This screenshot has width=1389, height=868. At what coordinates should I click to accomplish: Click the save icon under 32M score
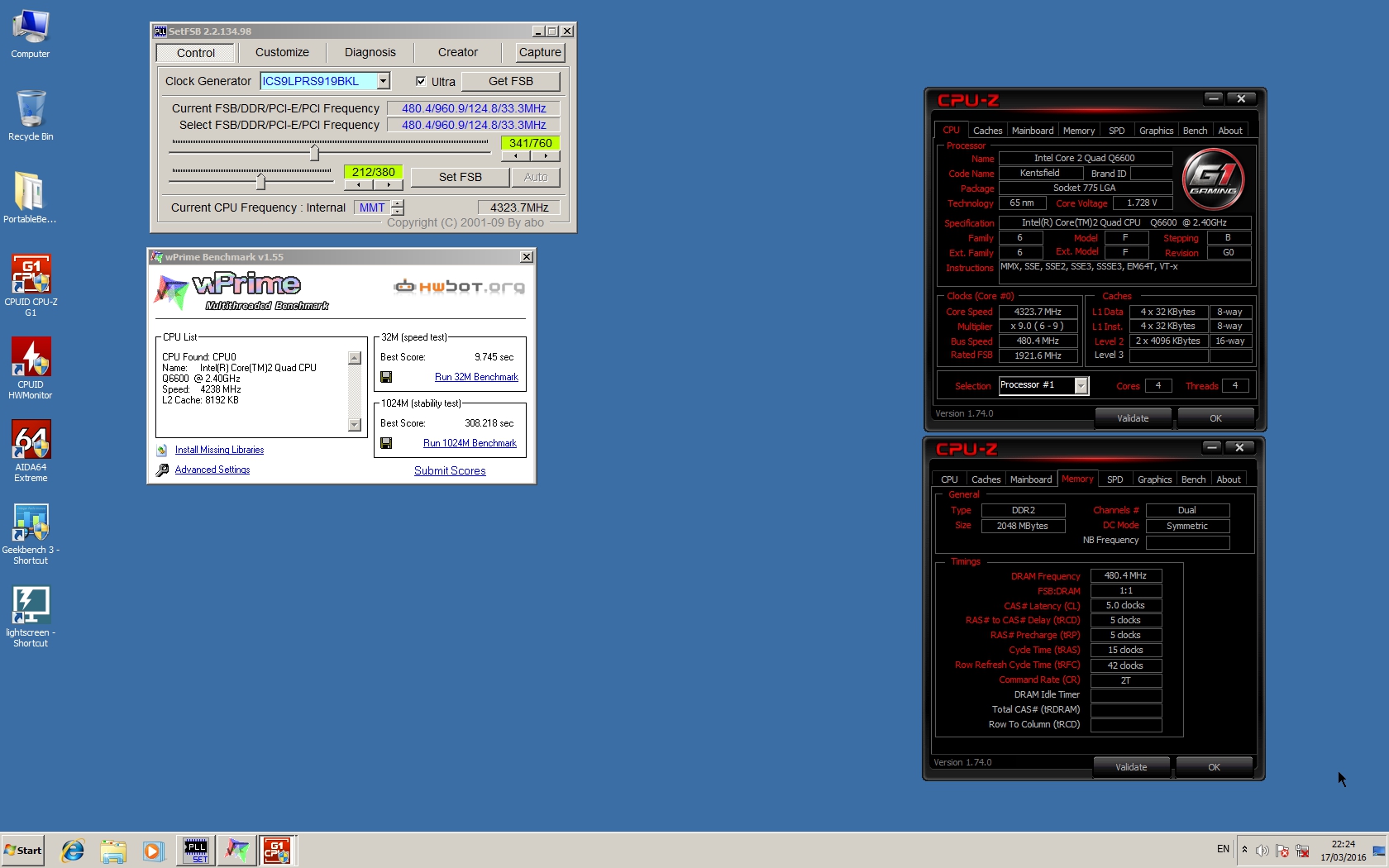coord(386,377)
